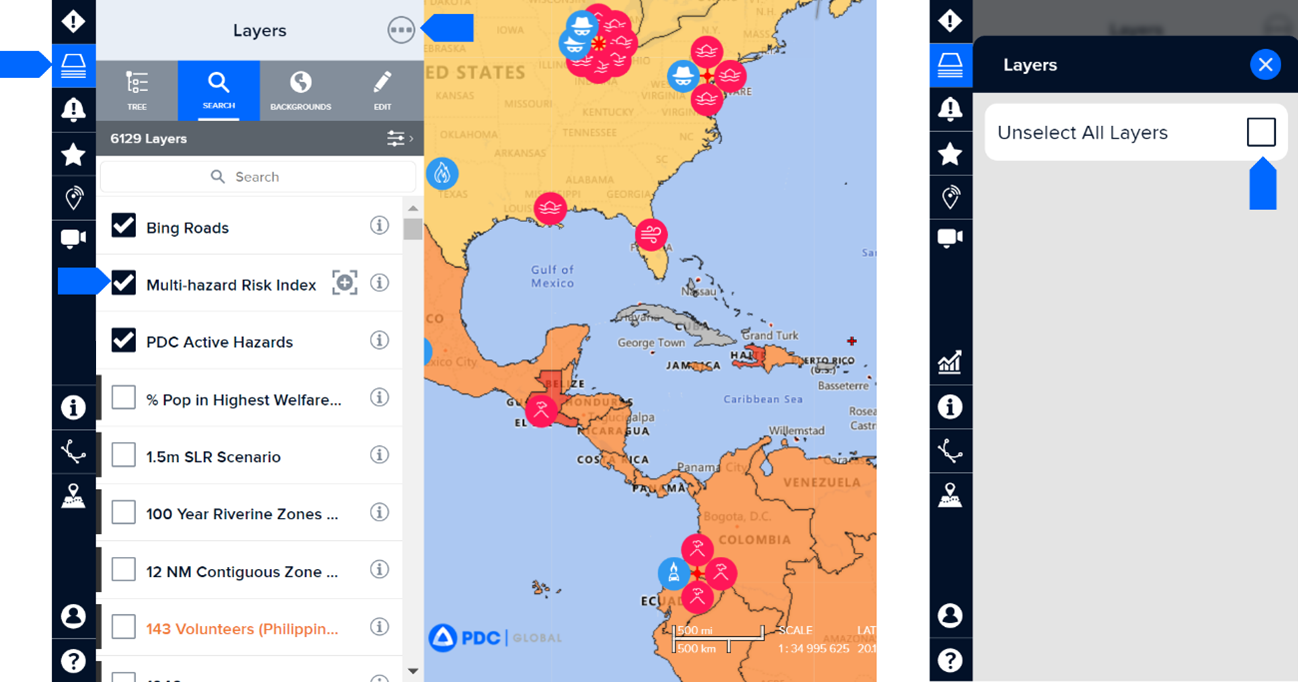Show info for 143 Volunteers layer
The image size is (1298, 682).
tap(379, 627)
